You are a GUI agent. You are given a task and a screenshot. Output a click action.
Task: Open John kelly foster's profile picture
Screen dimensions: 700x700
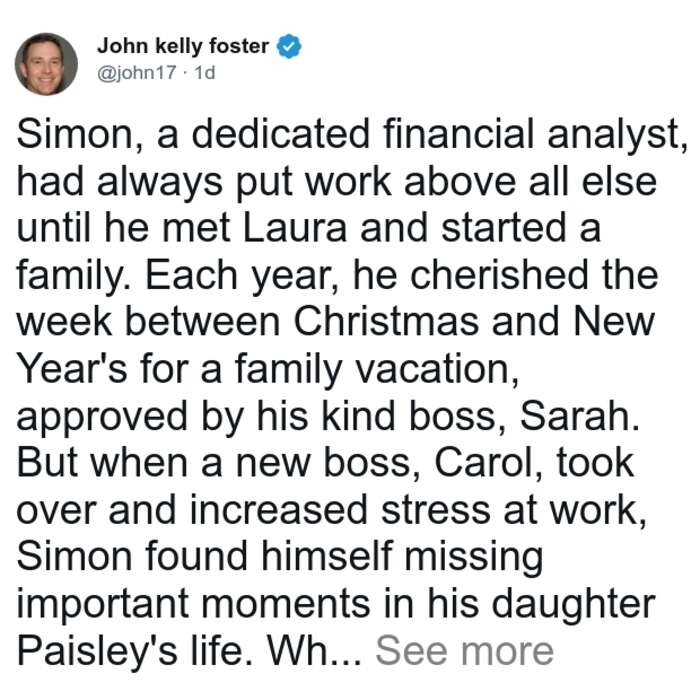click(46, 64)
